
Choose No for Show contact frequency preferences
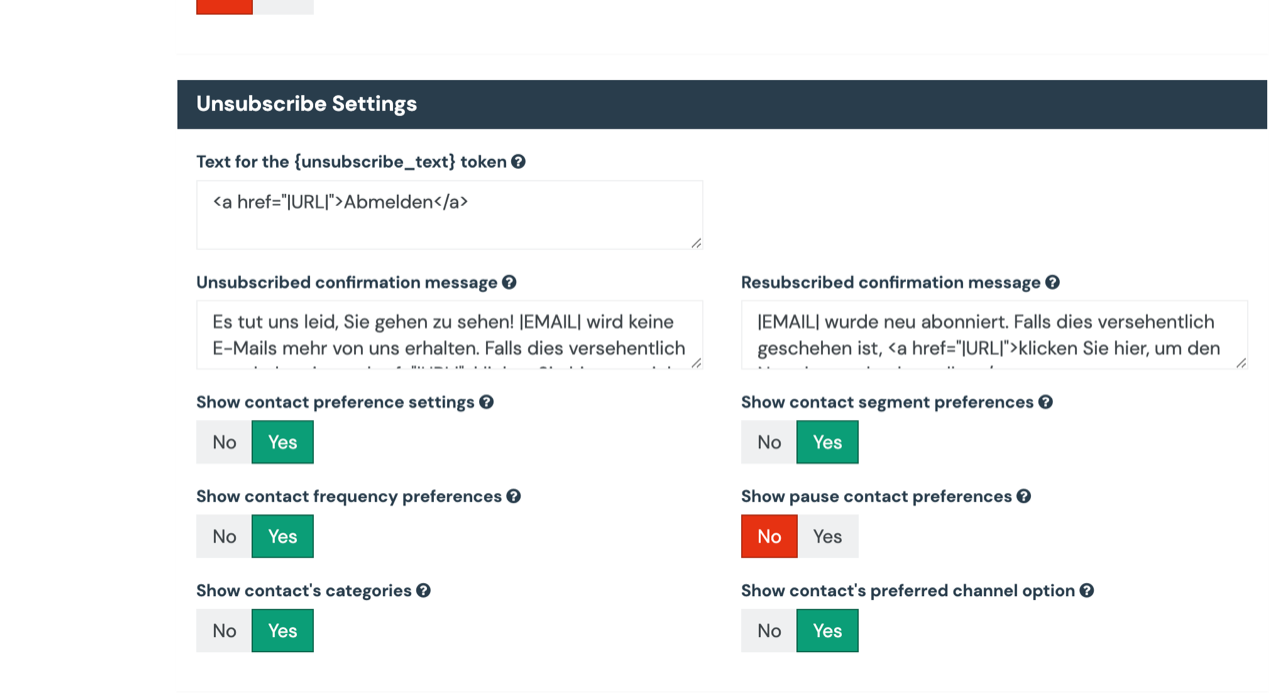(x=224, y=536)
